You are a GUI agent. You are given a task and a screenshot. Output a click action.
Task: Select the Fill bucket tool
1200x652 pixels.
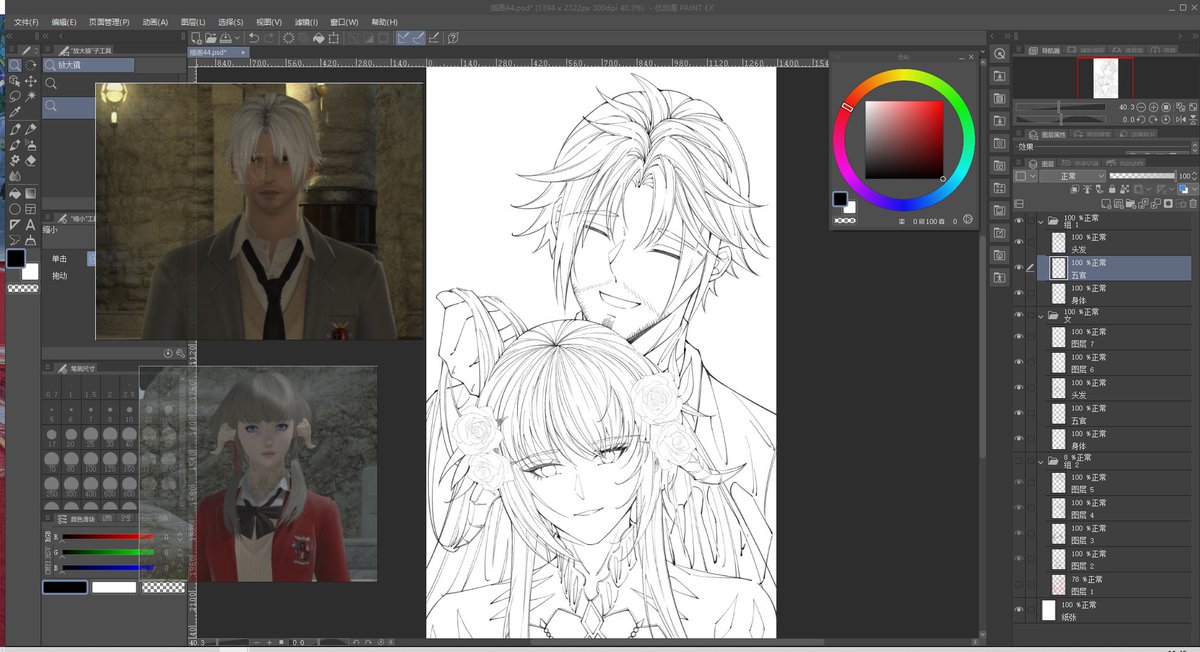pos(15,193)
